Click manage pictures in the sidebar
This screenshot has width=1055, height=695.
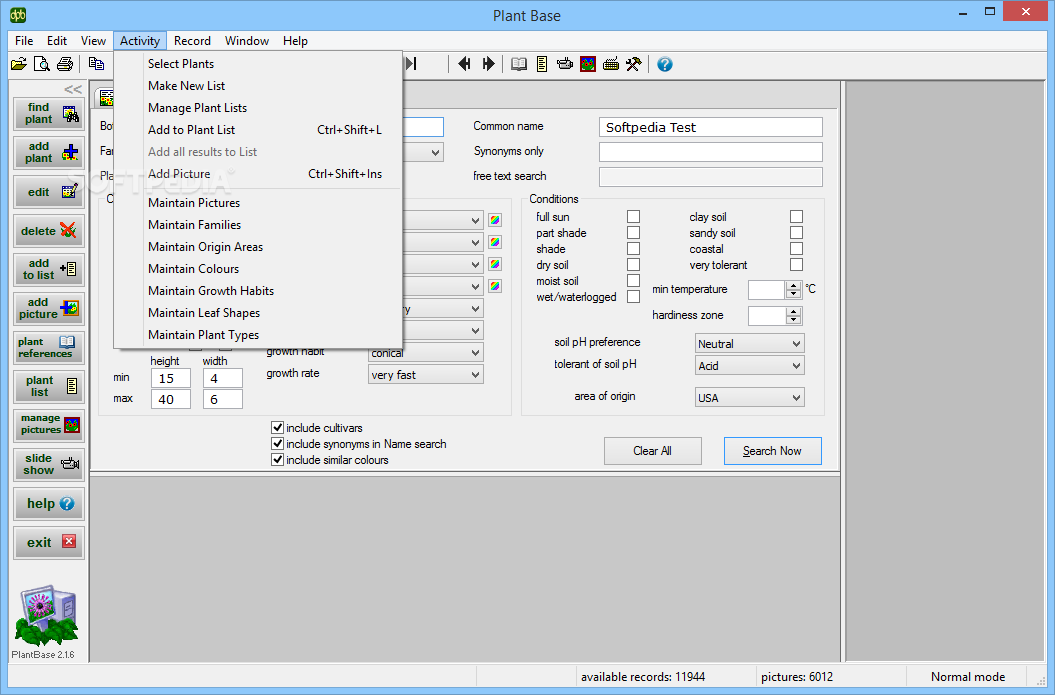click(x=49, y=425)
